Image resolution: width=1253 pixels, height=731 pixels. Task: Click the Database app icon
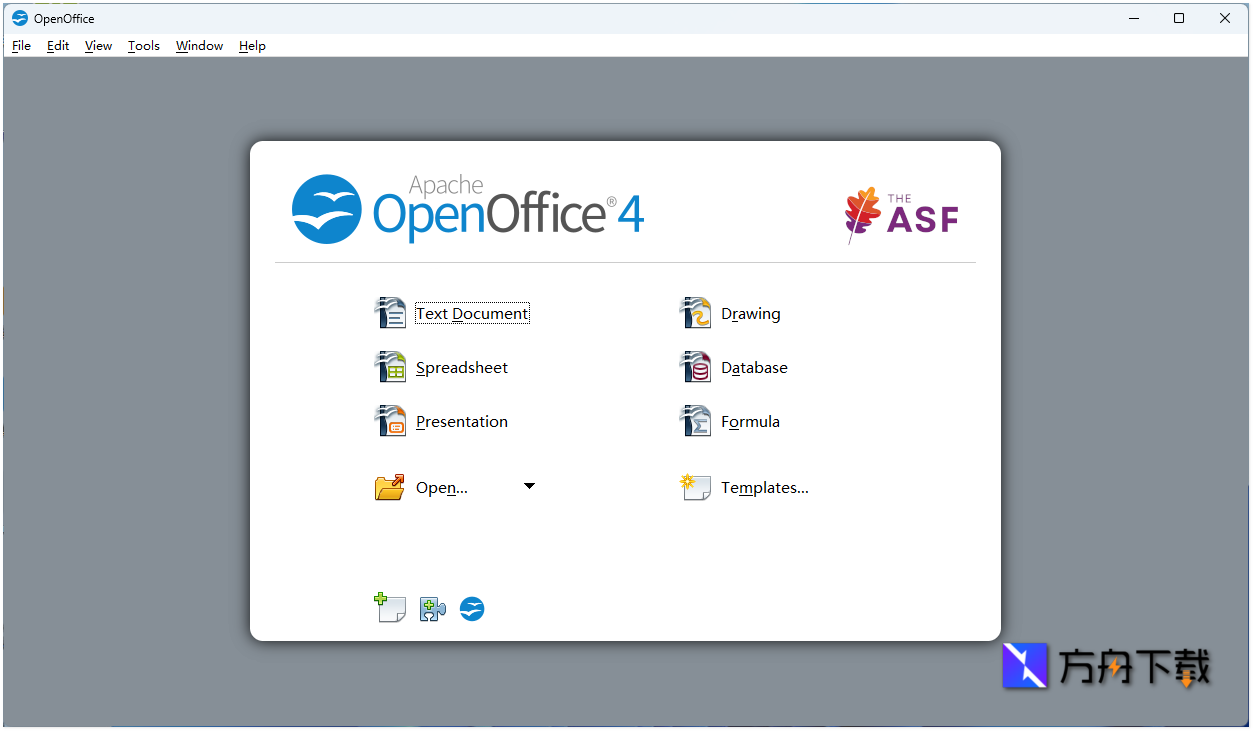[695, 367]
